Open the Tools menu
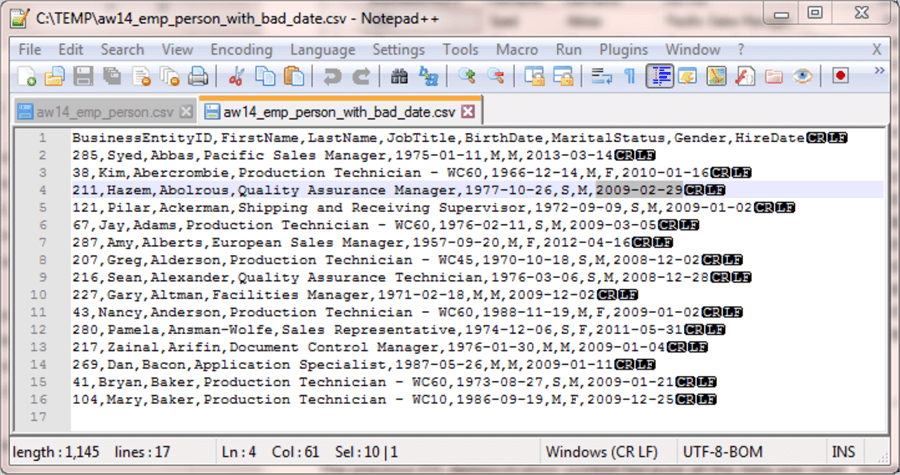The width and height of the screenshot is (900, 475). click(460, 50)
